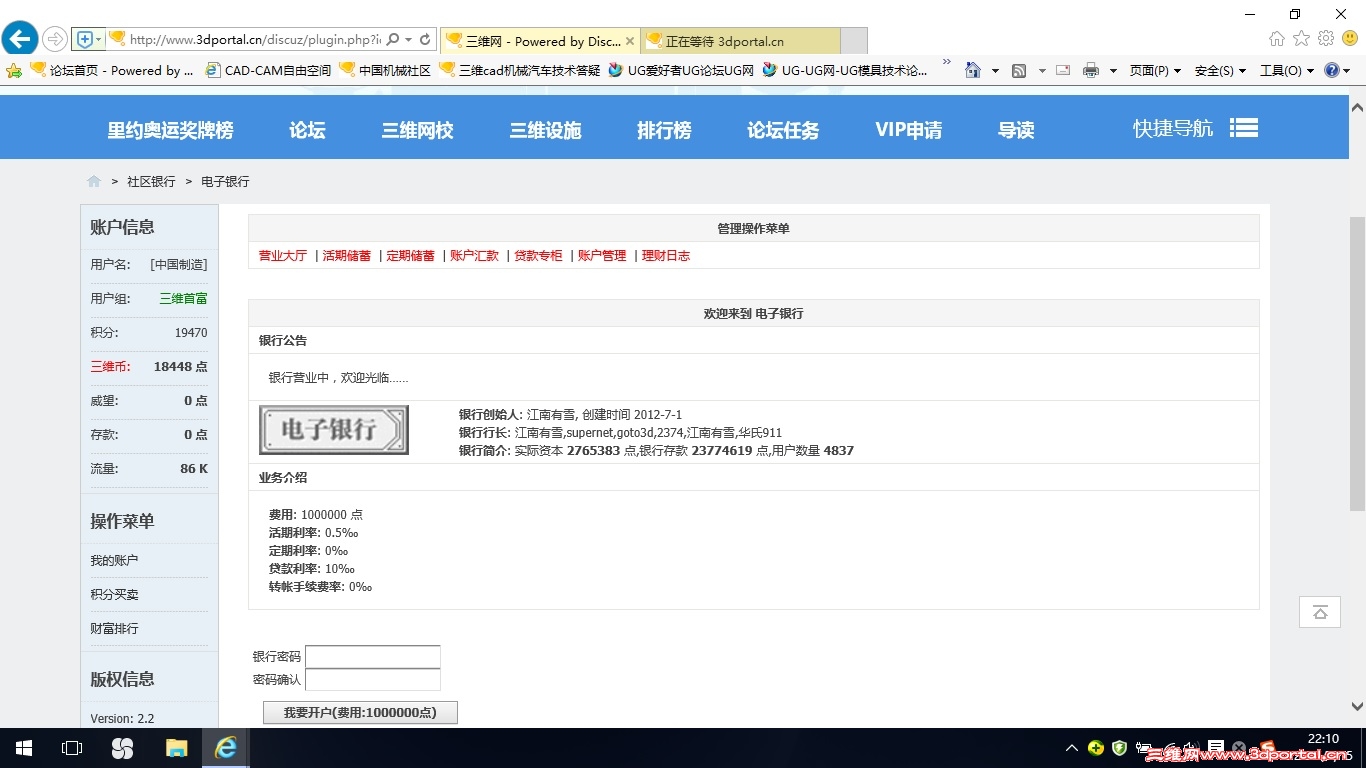This screenshot has height=768, width=1366.
Task: Click the scroll-to-top arrow button
Action: pyautogui.click(x=1320, y=612)
